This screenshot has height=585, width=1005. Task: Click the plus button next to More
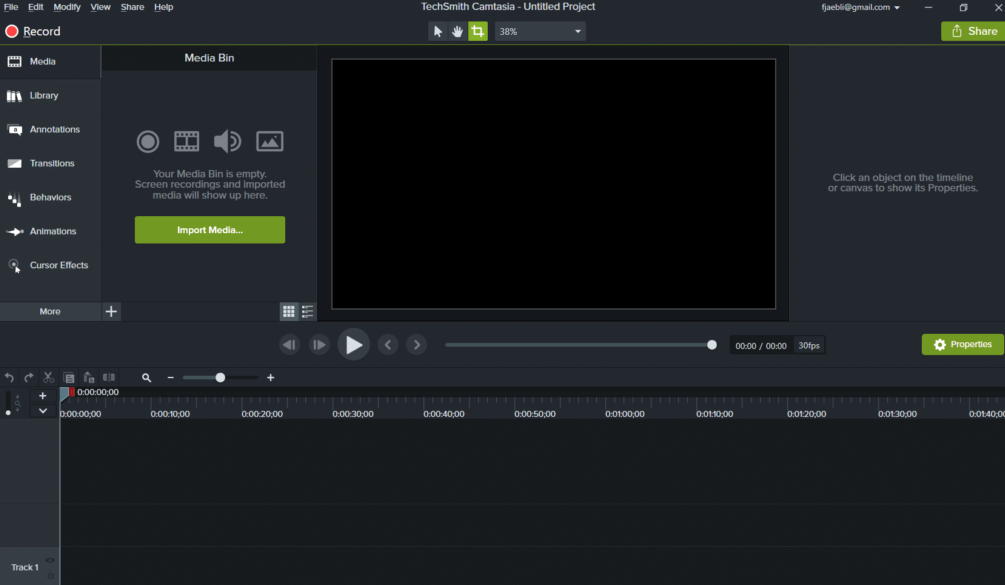pyautogui.click(x=111, y=311)
